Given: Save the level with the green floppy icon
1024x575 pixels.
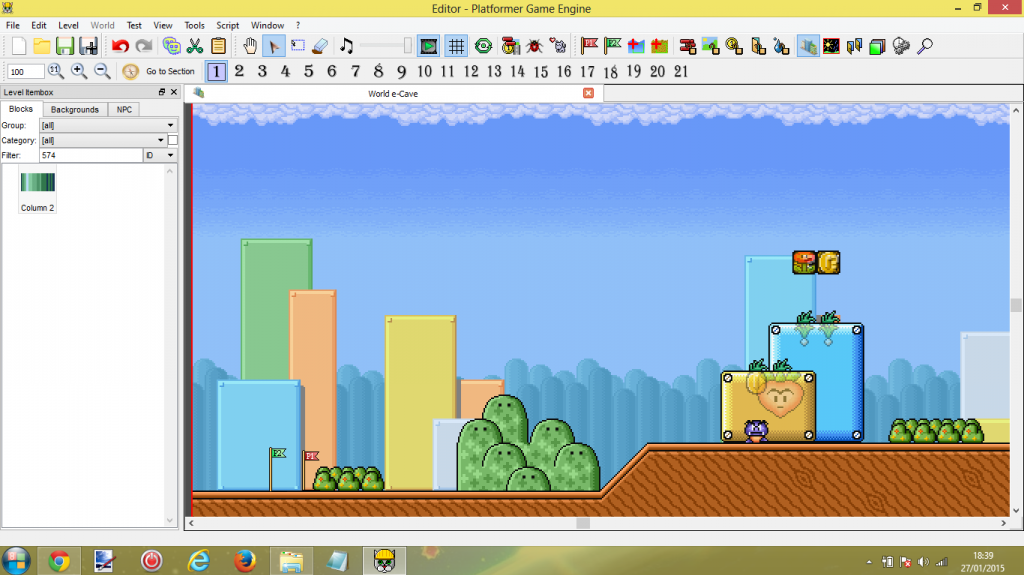Looking at the screenshot, I should [65, 46].
